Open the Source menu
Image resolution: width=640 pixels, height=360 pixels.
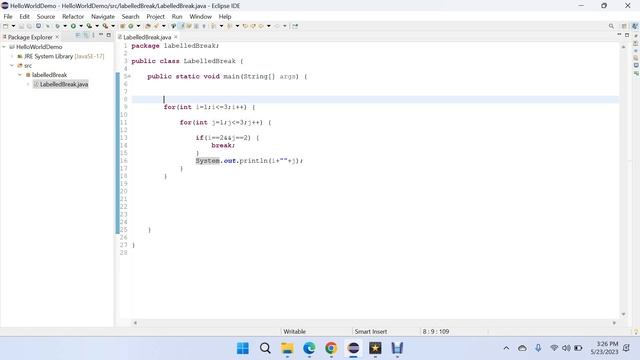tap(46, 17)
